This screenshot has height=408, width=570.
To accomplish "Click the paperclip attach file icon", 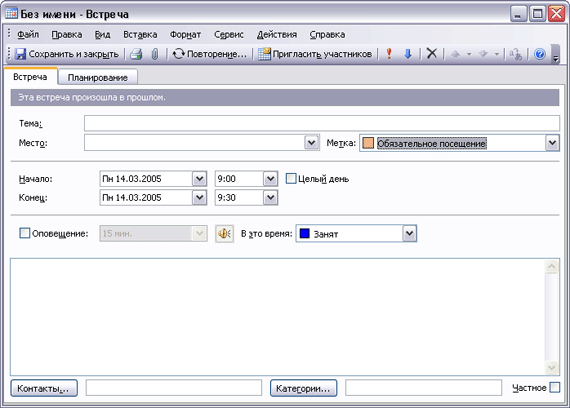I will [155, 54].
